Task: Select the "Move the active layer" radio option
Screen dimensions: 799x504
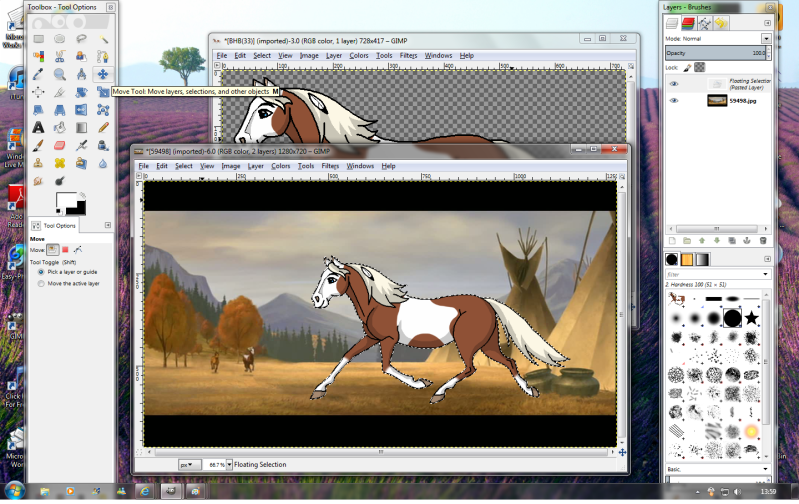Action: [x=41, y=284]
